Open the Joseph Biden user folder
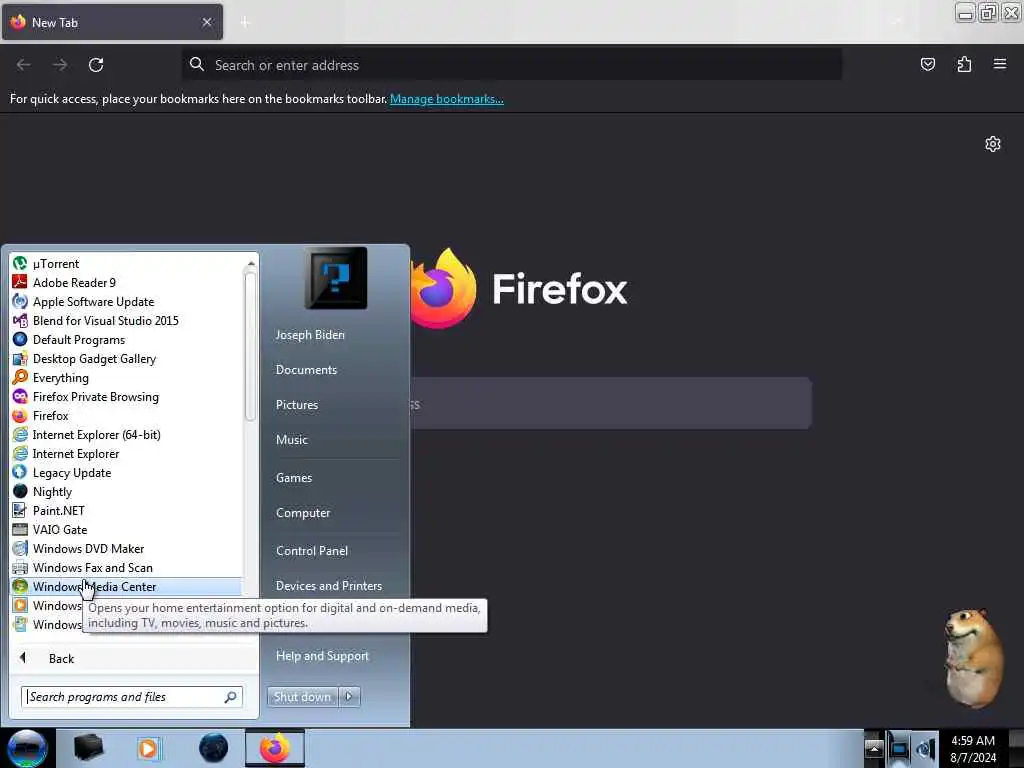The height and width of the screenshot is (768, 1024). (x=310, y=334)
